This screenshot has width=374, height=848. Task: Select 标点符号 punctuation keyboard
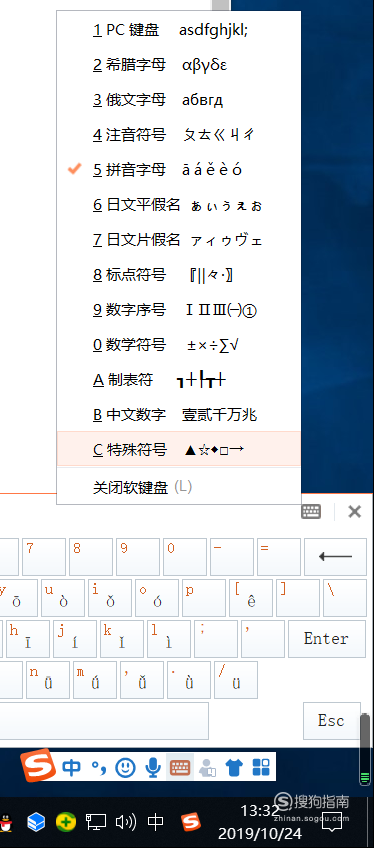178,275
